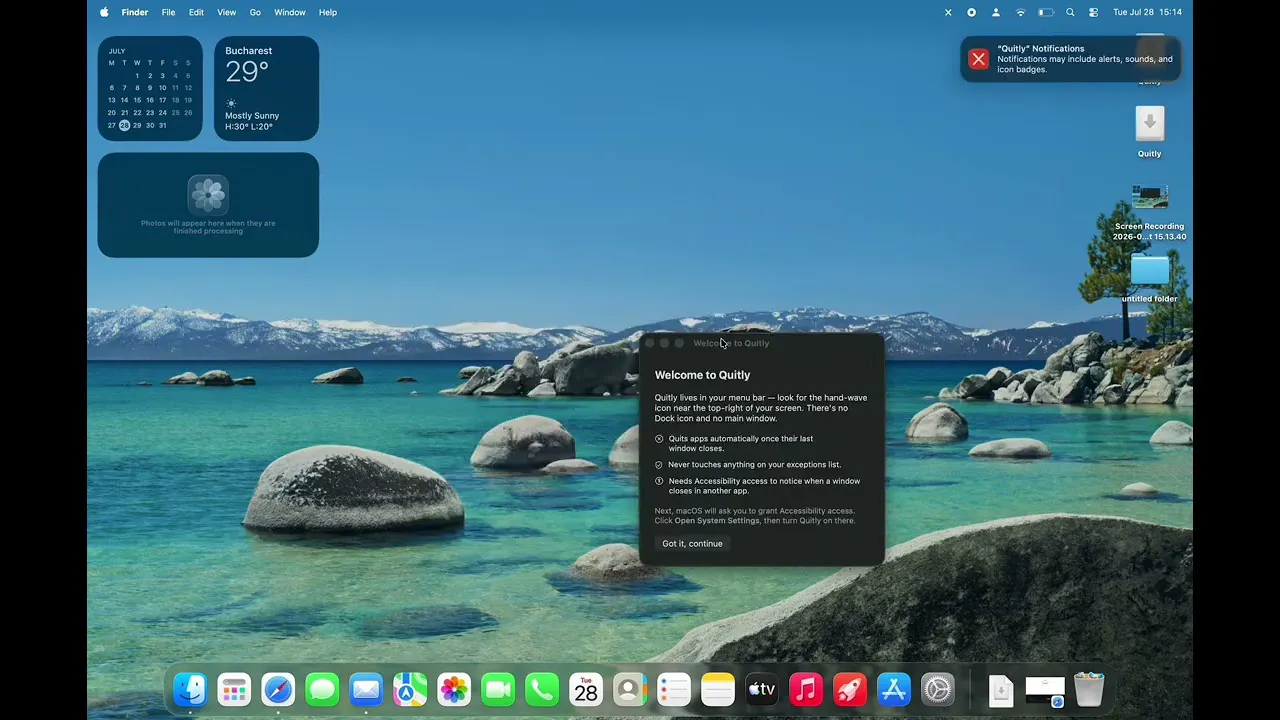Image resolution: width=1280 pixels, height=720 pixels.
Task: Click the user account icon in the menu bar
Action: (995, 12)
